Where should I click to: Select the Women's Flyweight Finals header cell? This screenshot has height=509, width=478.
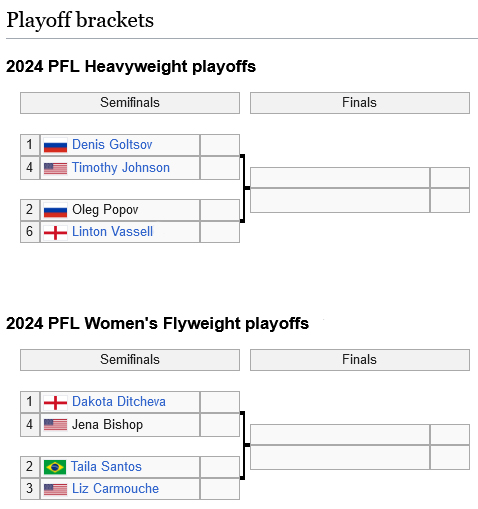click(x=360, y=360)
